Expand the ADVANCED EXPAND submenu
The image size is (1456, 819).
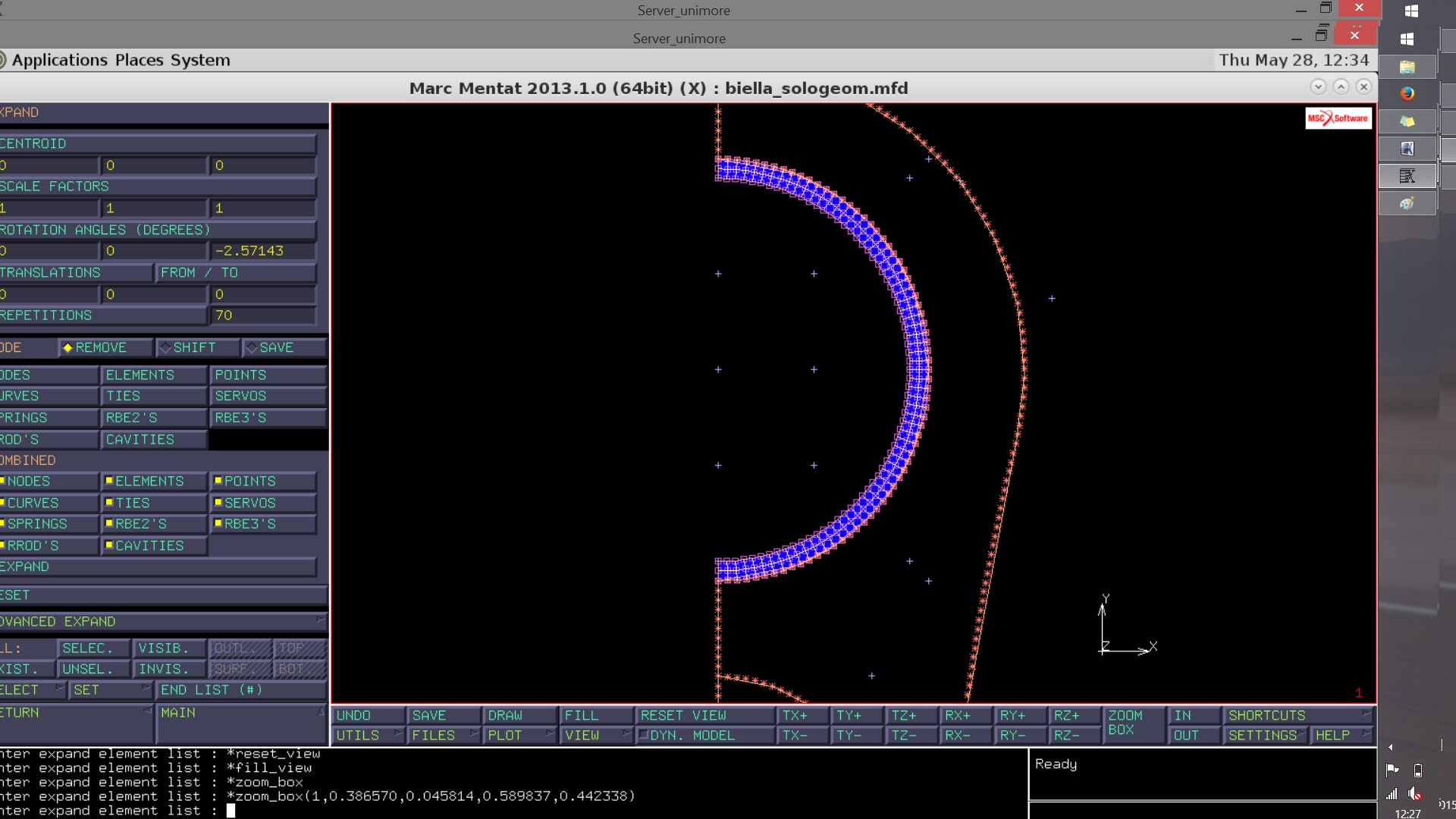[162, 621]
